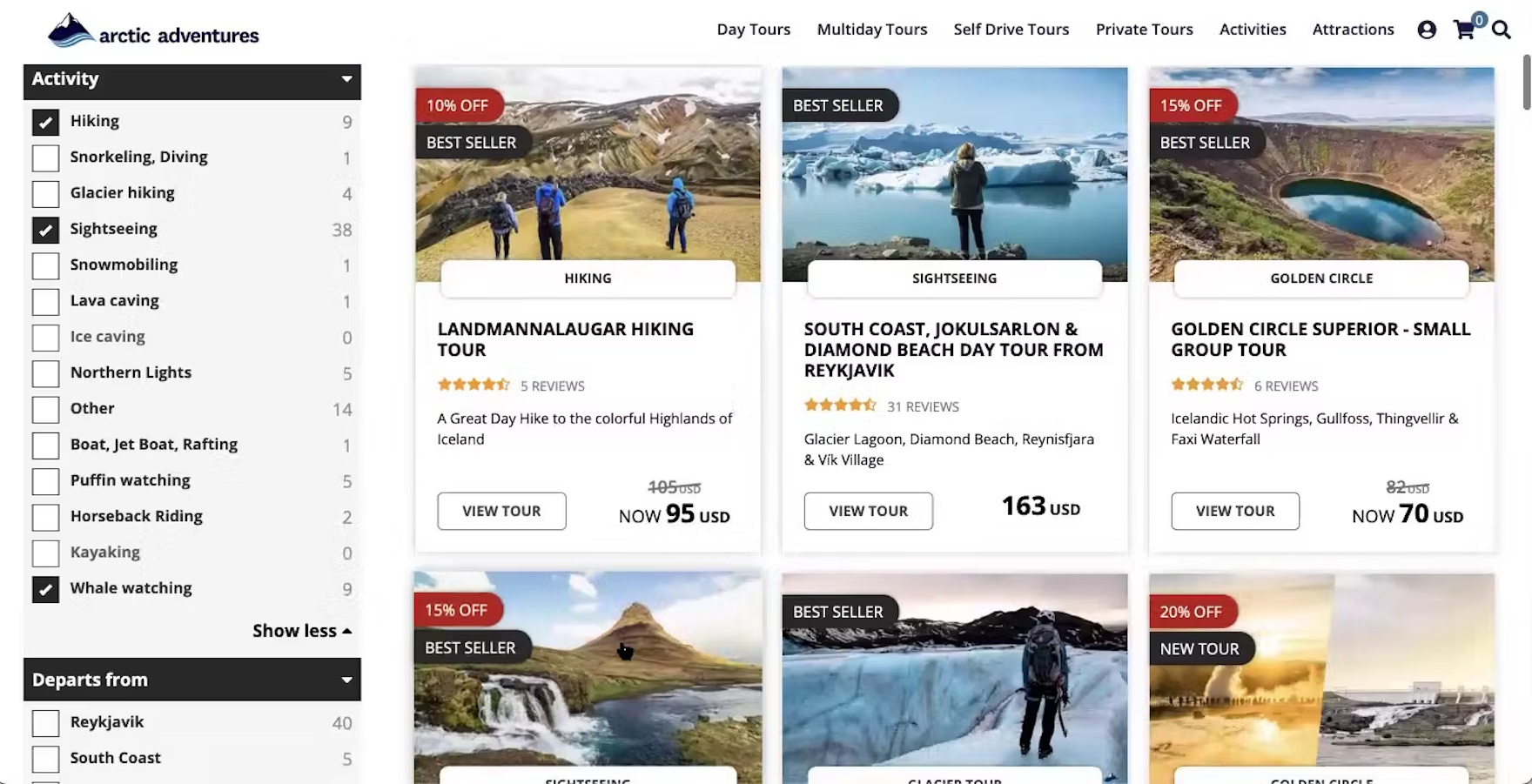Enable the Glacier hiking checkbox
Image resolution: width=1532 pixels, height=784 pixels.
click(45, 193)
